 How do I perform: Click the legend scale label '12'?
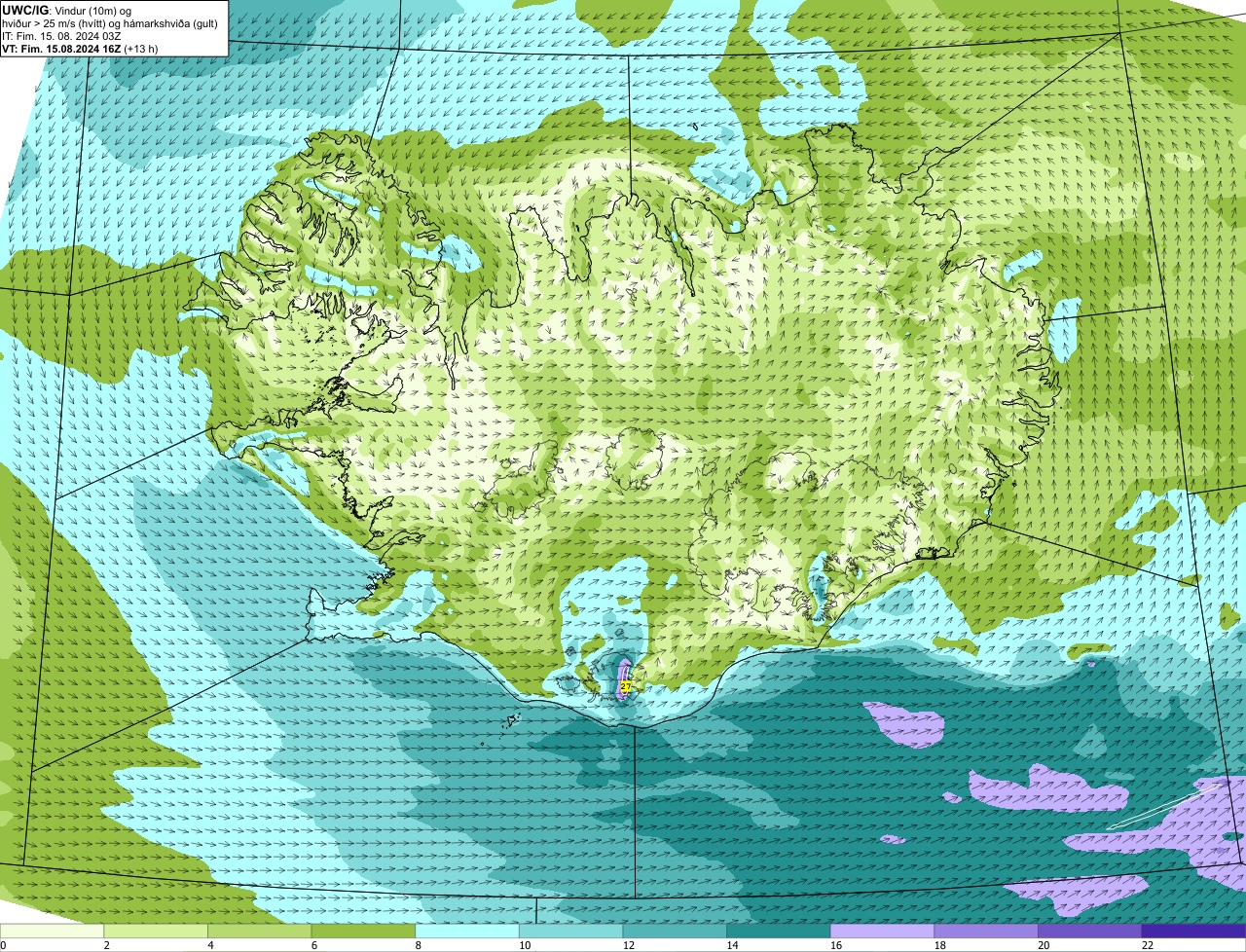click(x=629, y=945)
